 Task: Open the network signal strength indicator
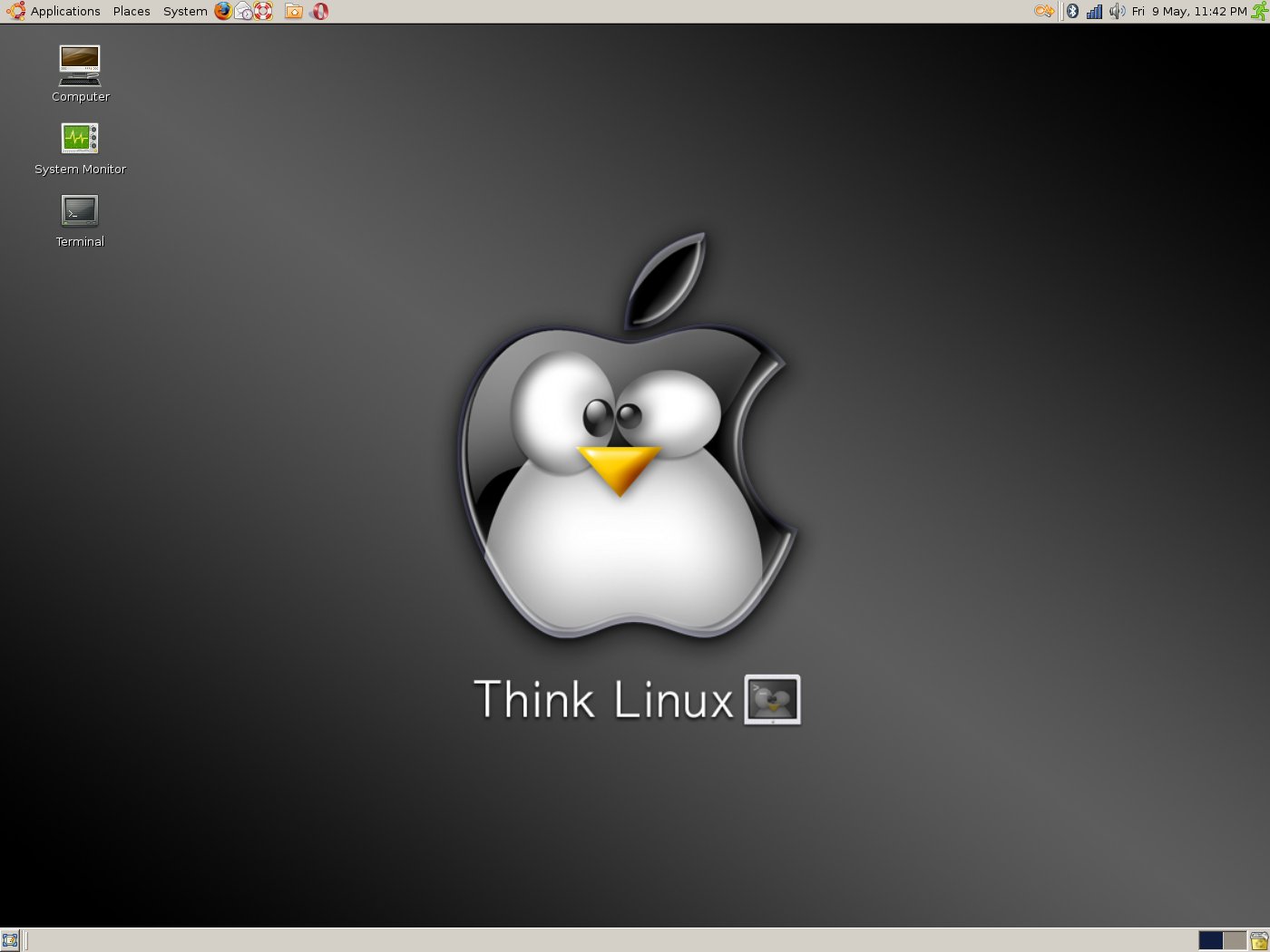pos(1094,11)
